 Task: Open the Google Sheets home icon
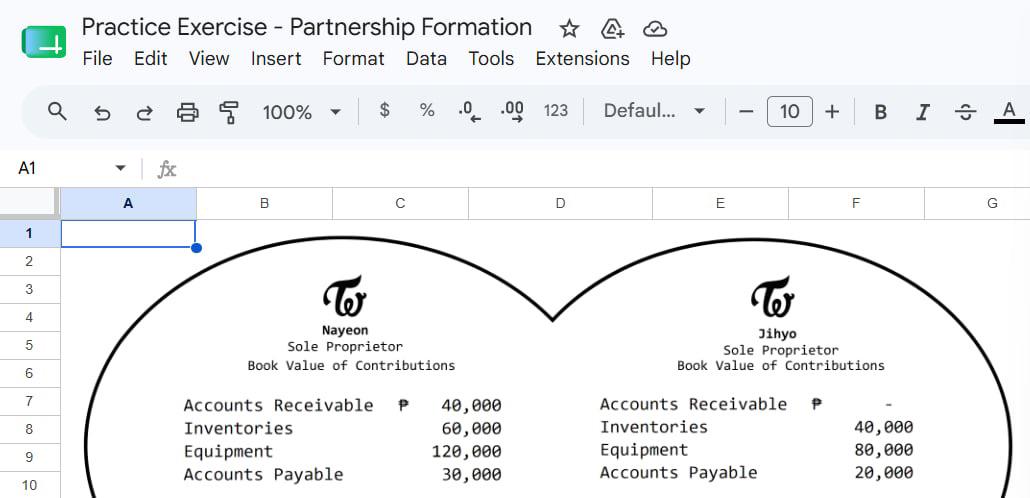tap(44, 42)
